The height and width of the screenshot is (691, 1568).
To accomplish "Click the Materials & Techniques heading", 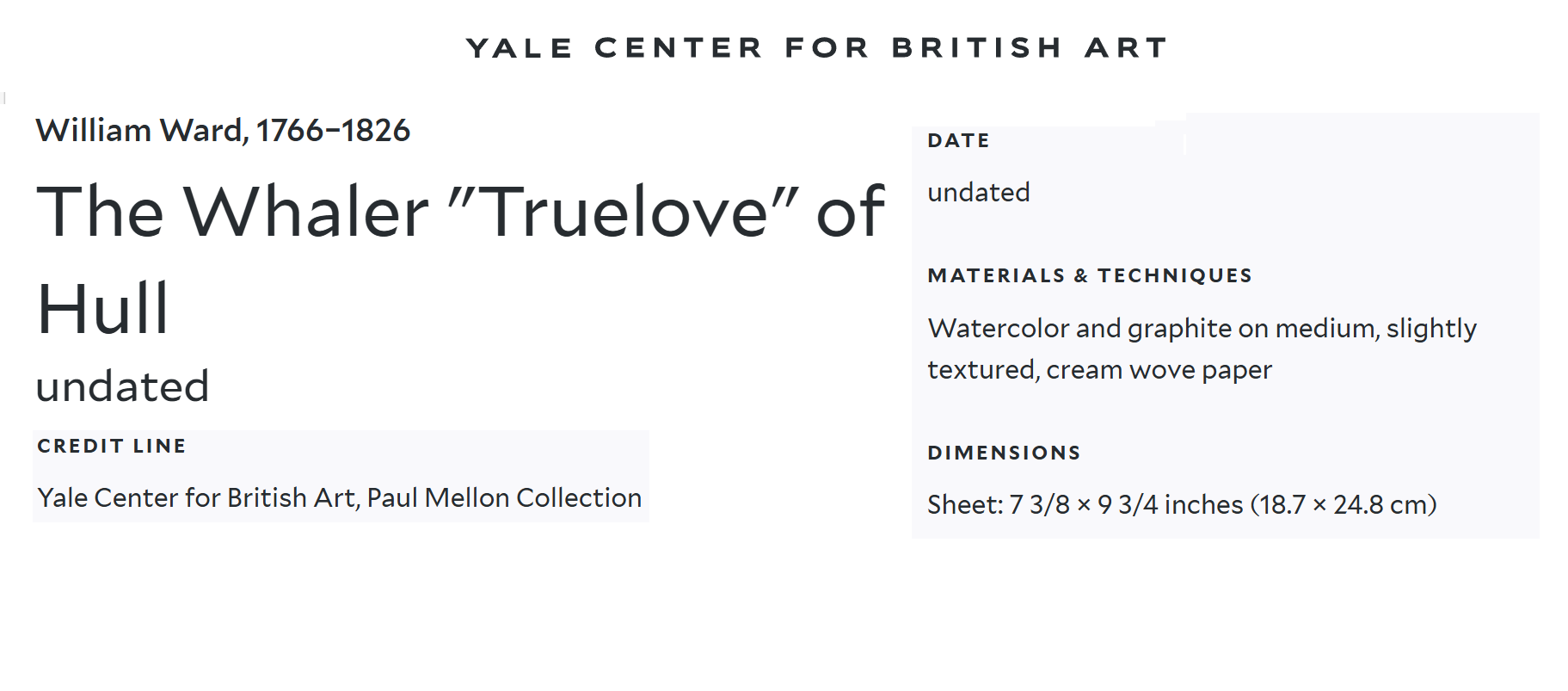I will click(x=1090, y=275).
